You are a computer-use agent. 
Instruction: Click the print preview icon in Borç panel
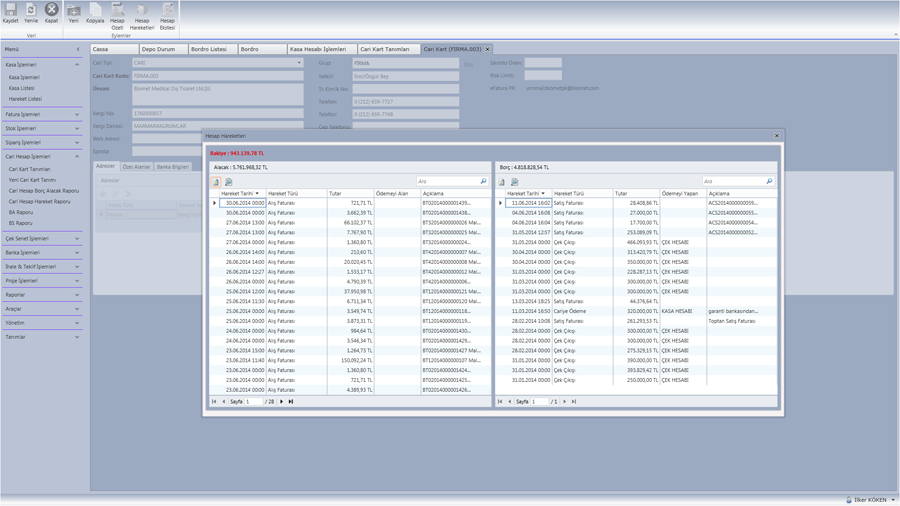(515, 182)
